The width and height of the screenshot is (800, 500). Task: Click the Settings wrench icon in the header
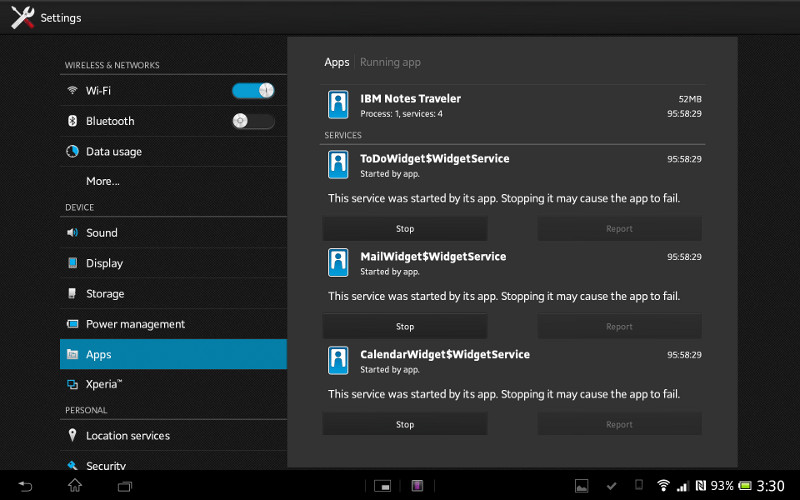pyautogui.click(x=22, y=17)
